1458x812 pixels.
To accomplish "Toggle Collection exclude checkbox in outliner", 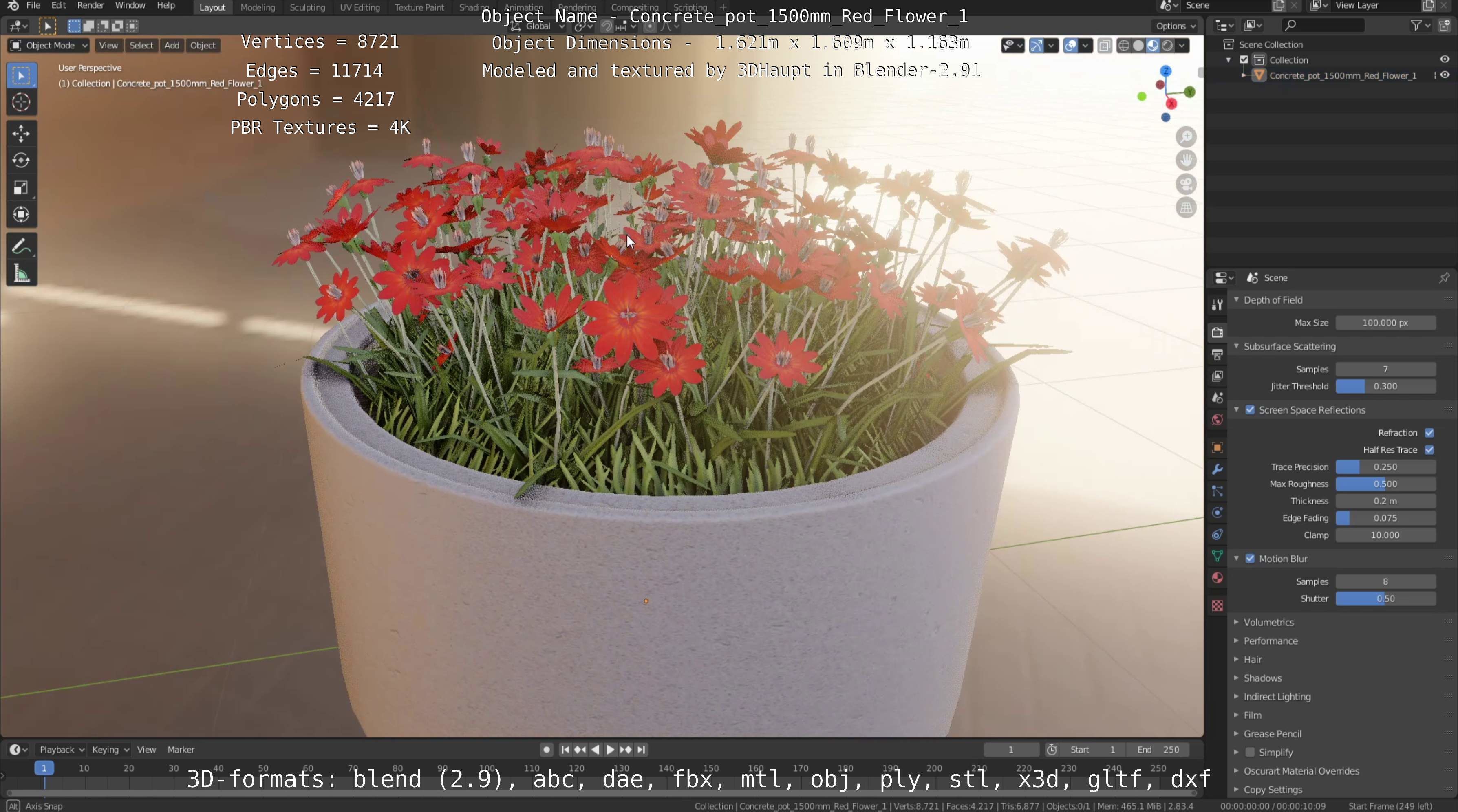I will point(1244,60).
